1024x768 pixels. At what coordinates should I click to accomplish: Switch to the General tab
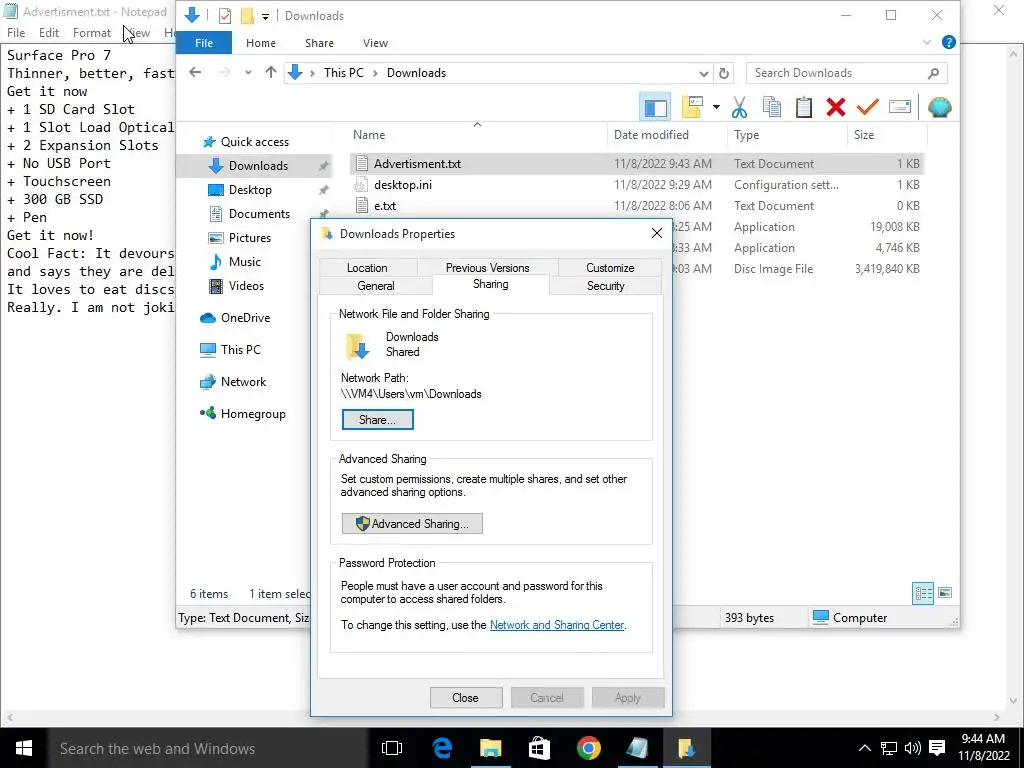(x=376, y=286)
